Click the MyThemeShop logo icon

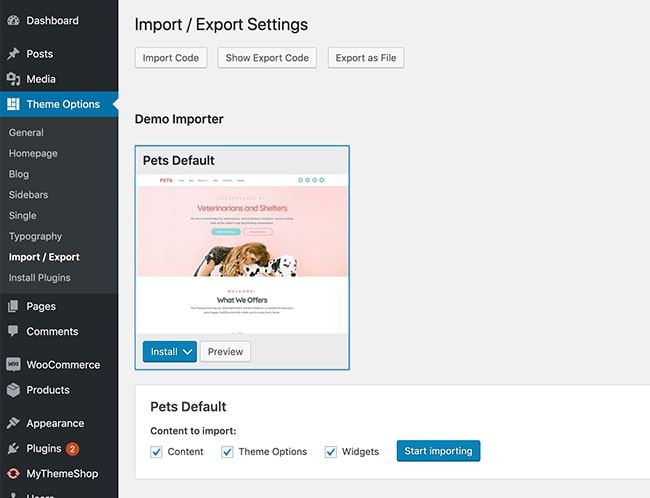13,474
